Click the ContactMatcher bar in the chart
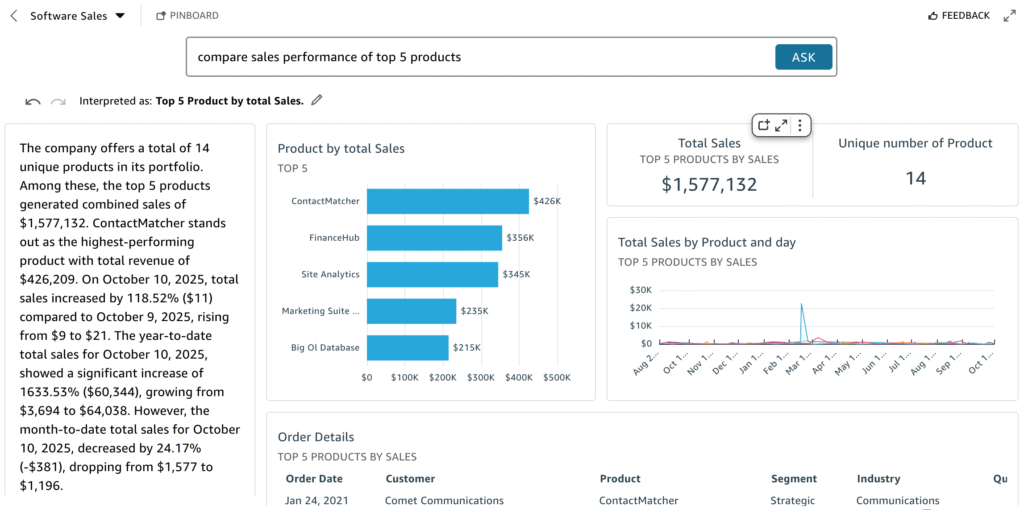Viewport: 1024px width, 510px height. click(x=447, y=201)
